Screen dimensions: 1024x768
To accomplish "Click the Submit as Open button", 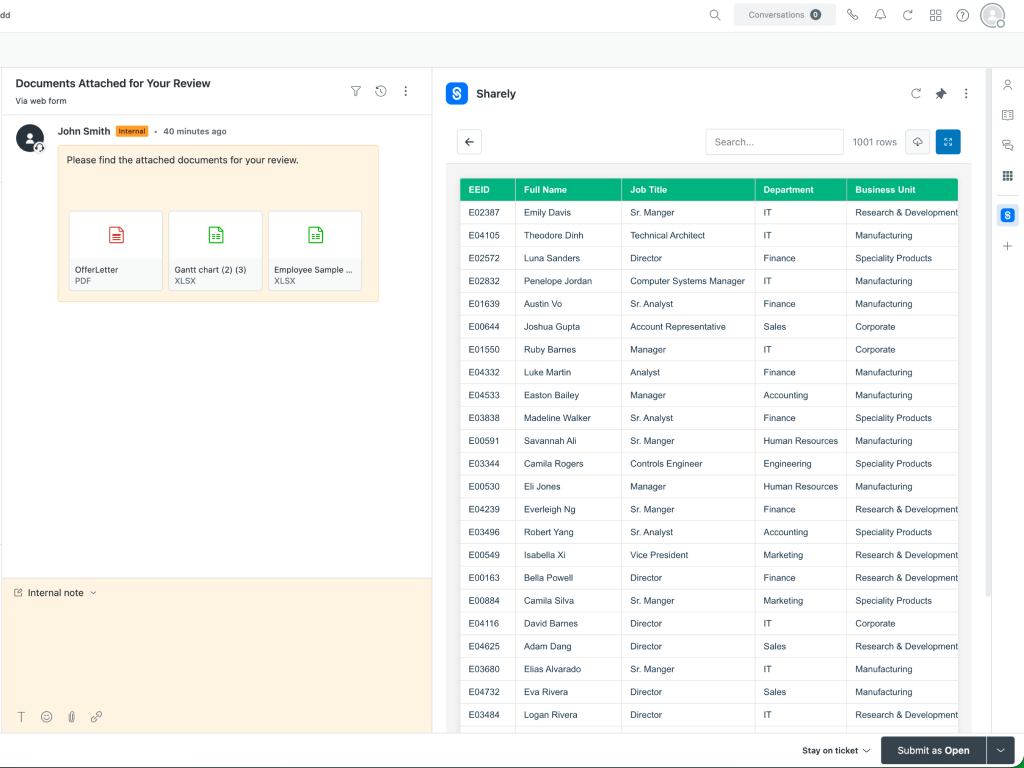I will tap(932, 751).
